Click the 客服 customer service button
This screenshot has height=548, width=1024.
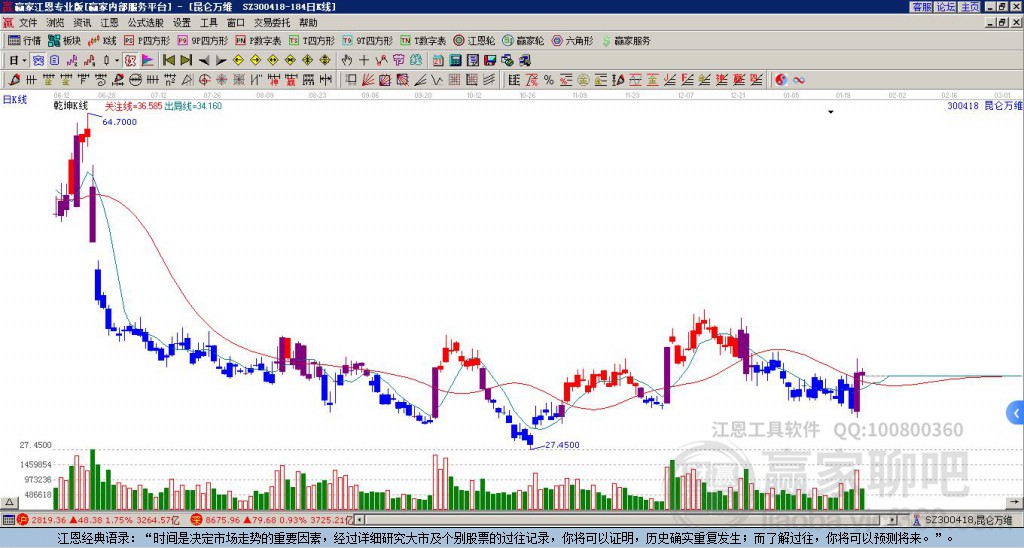click(921, 7)
